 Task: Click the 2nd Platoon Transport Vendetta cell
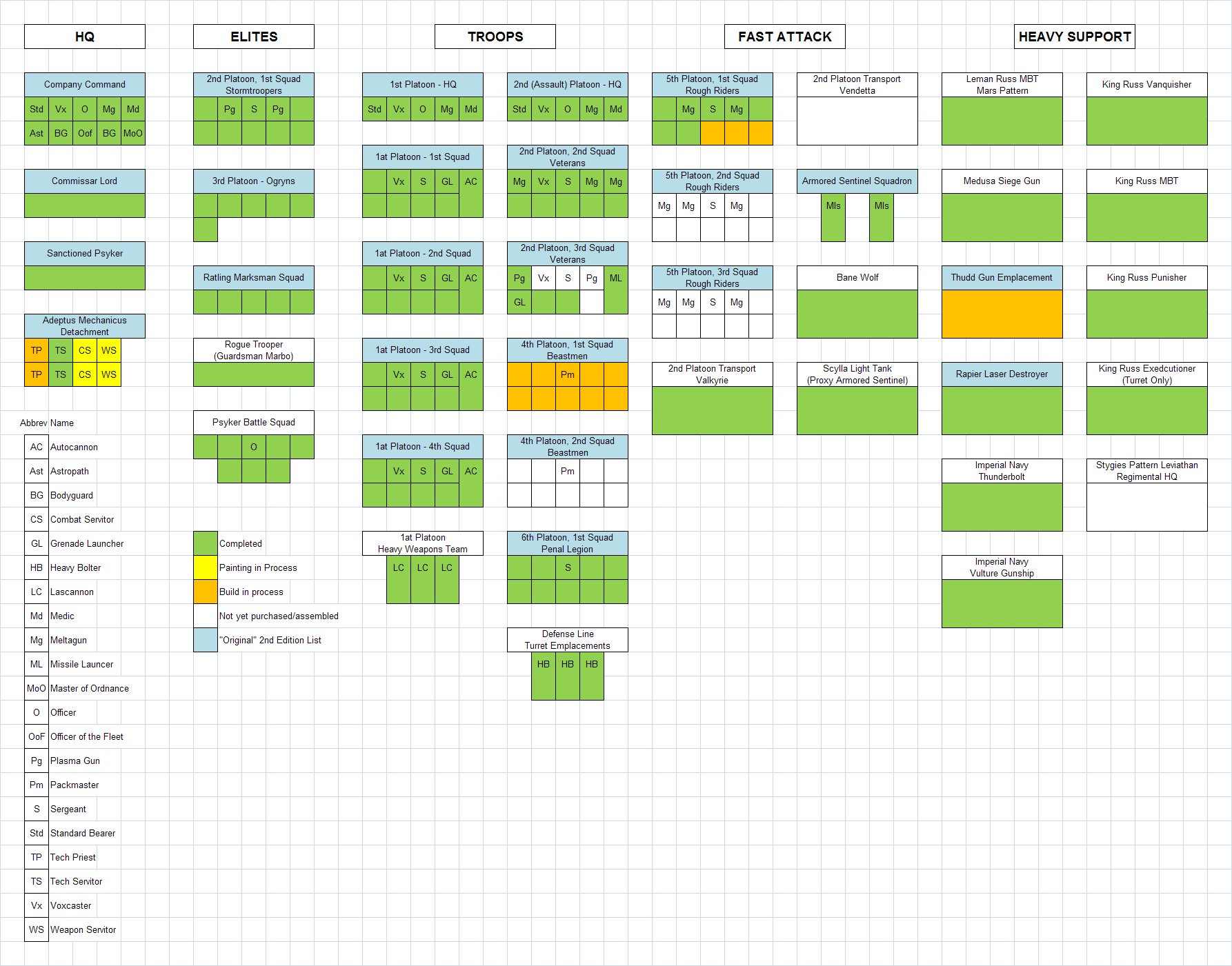coord(857,85)
